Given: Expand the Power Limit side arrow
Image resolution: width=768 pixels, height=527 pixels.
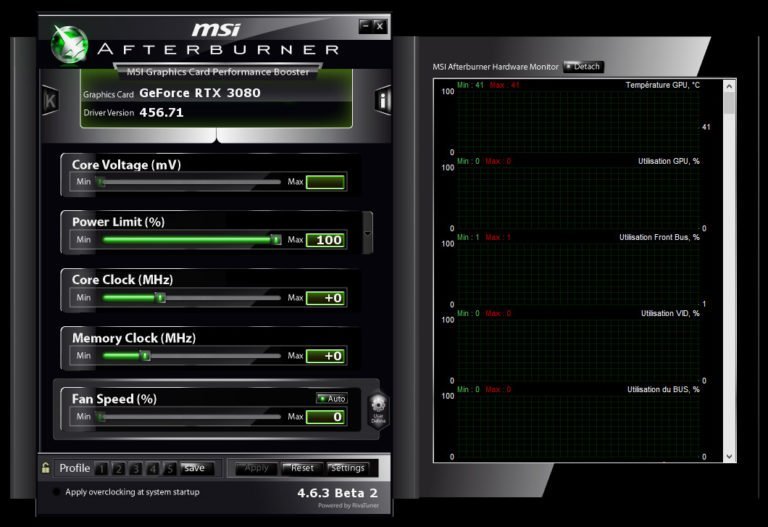Looking at the screenshot, I should tap(367, 233).
